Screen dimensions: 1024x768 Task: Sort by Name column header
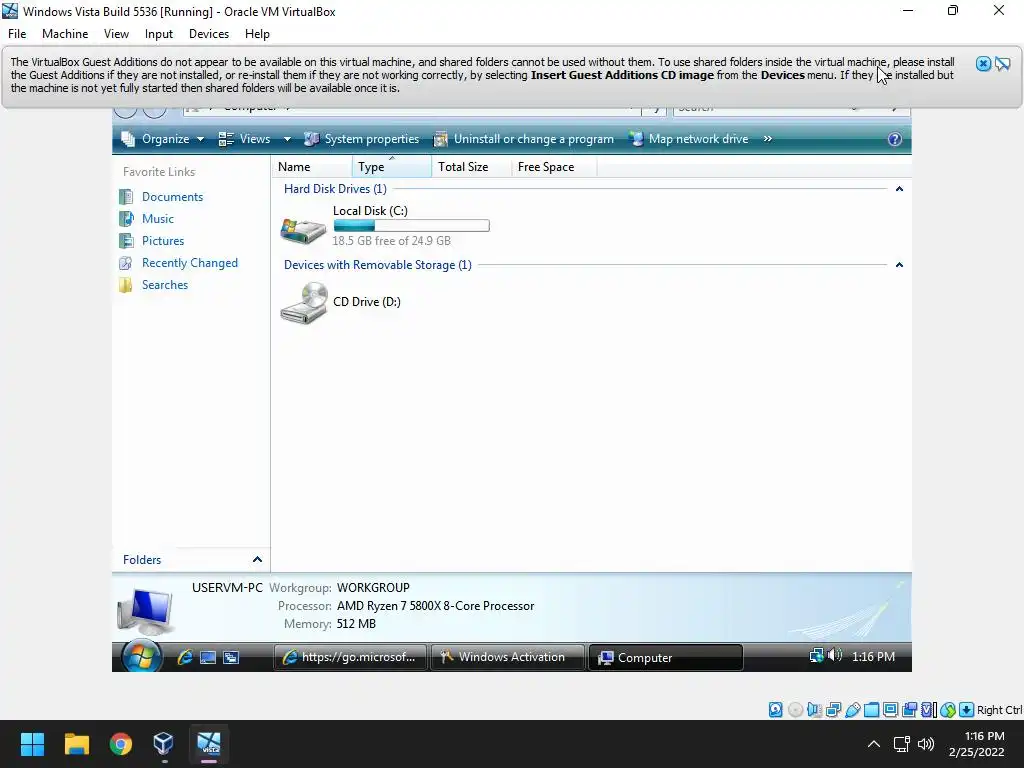(312, 167)
